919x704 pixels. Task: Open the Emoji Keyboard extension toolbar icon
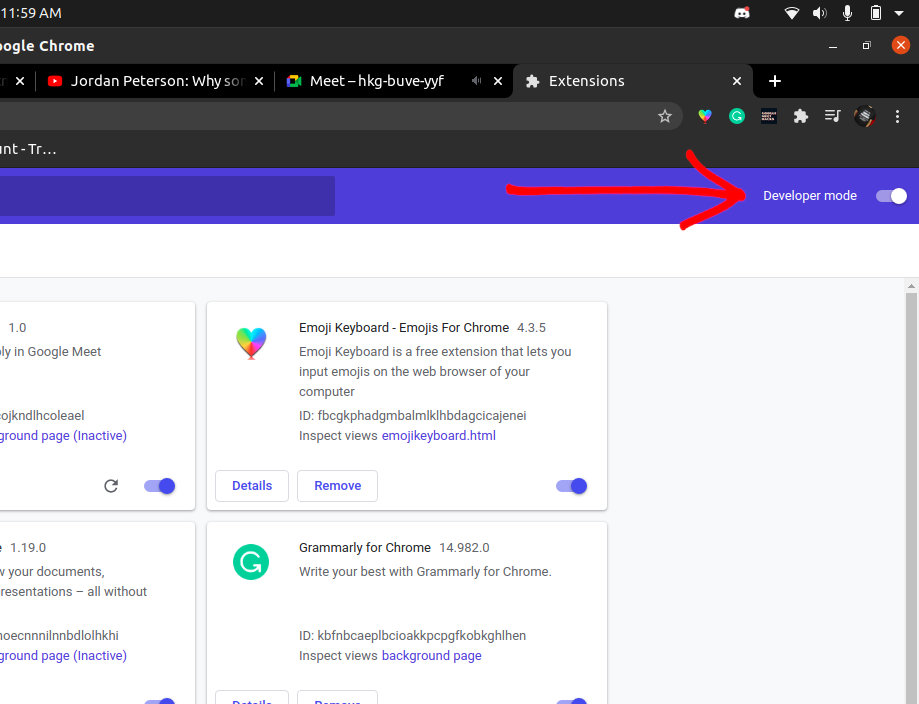click(705, 116)
